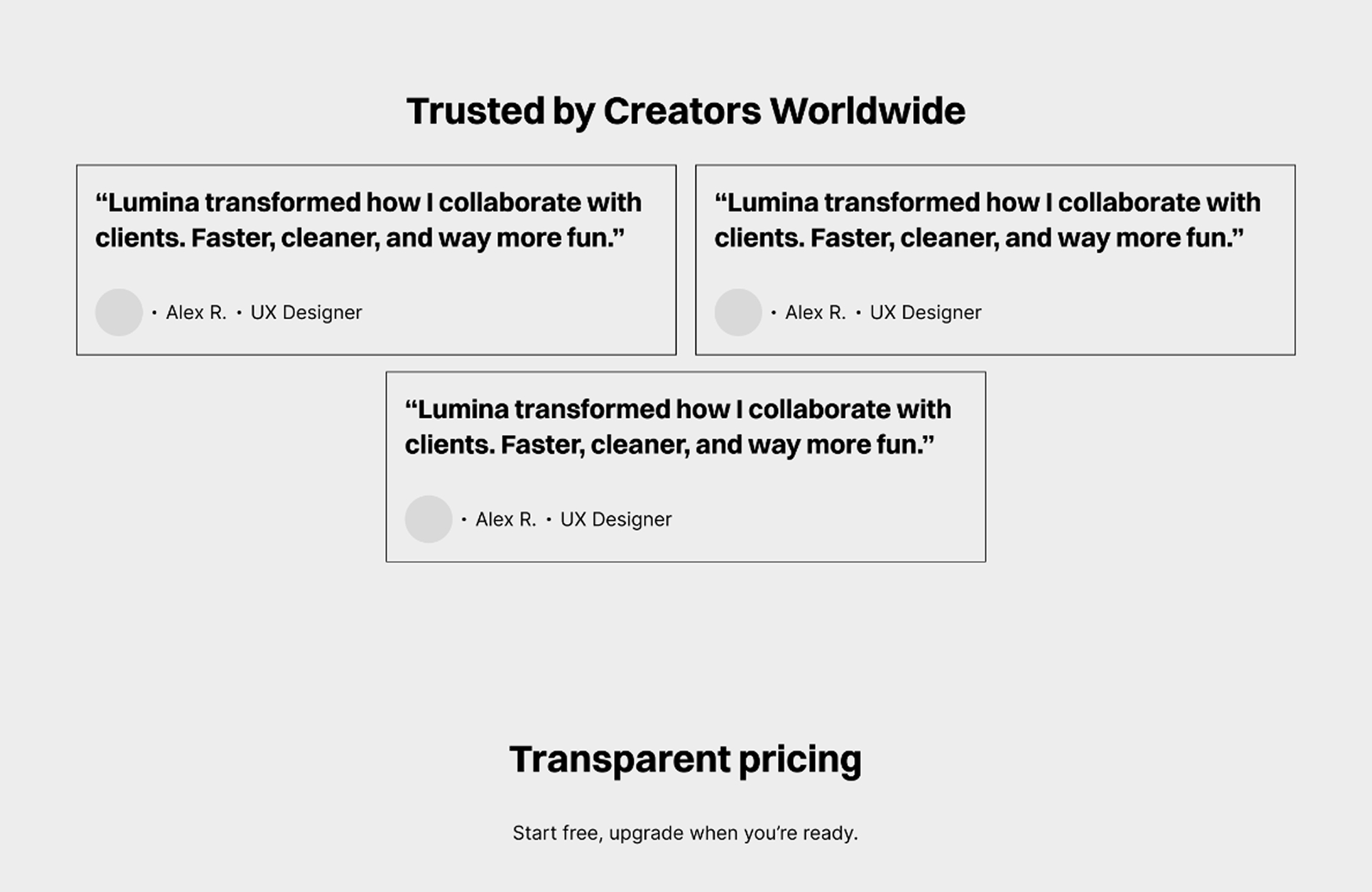Image resolution: width=1372 pixels, height=892 pixels.
Task: Click the dot right of the avatar, top-right card
Action: [x=774, y=313]
